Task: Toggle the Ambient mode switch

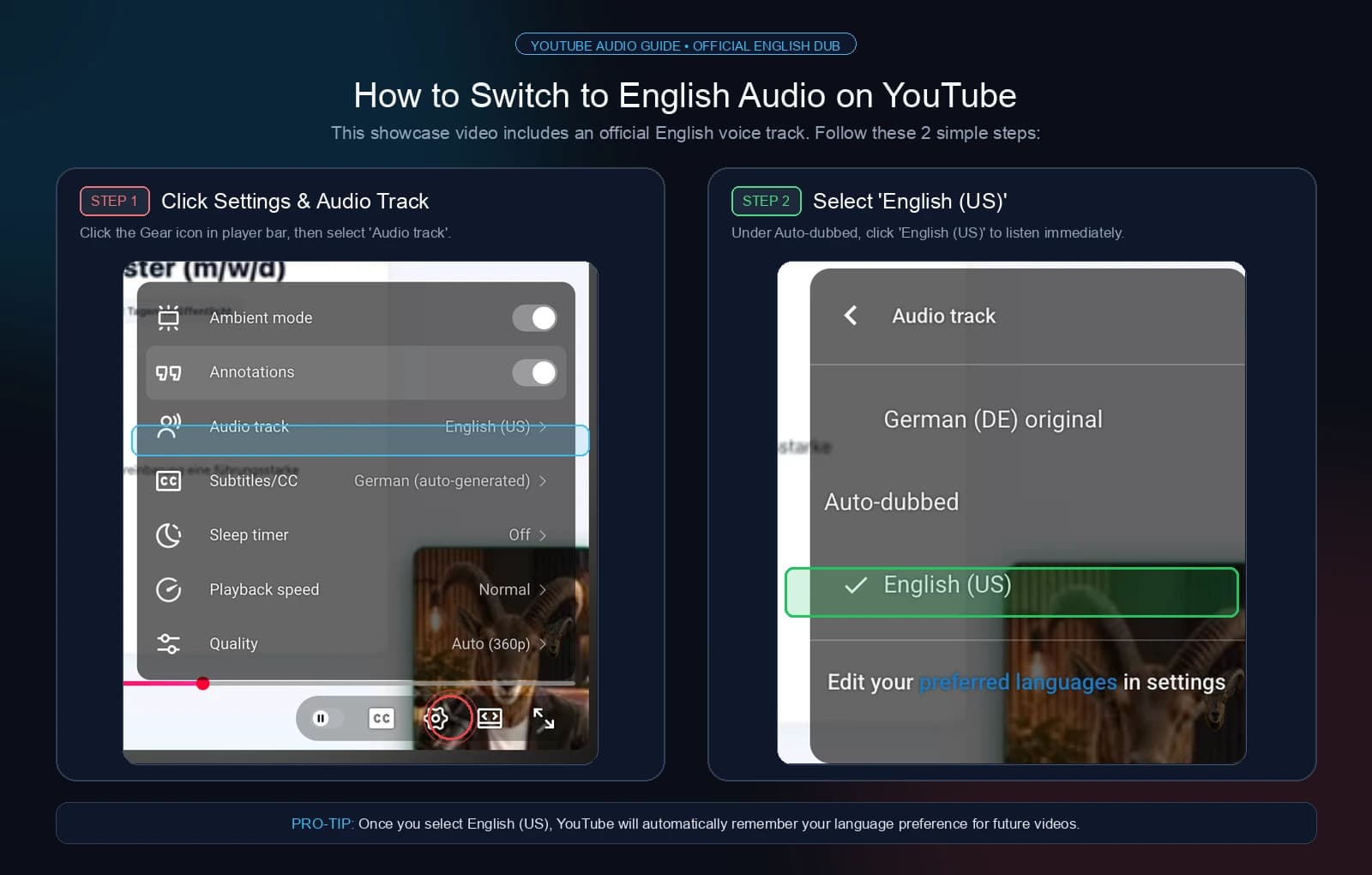Action: click(535, 318)
